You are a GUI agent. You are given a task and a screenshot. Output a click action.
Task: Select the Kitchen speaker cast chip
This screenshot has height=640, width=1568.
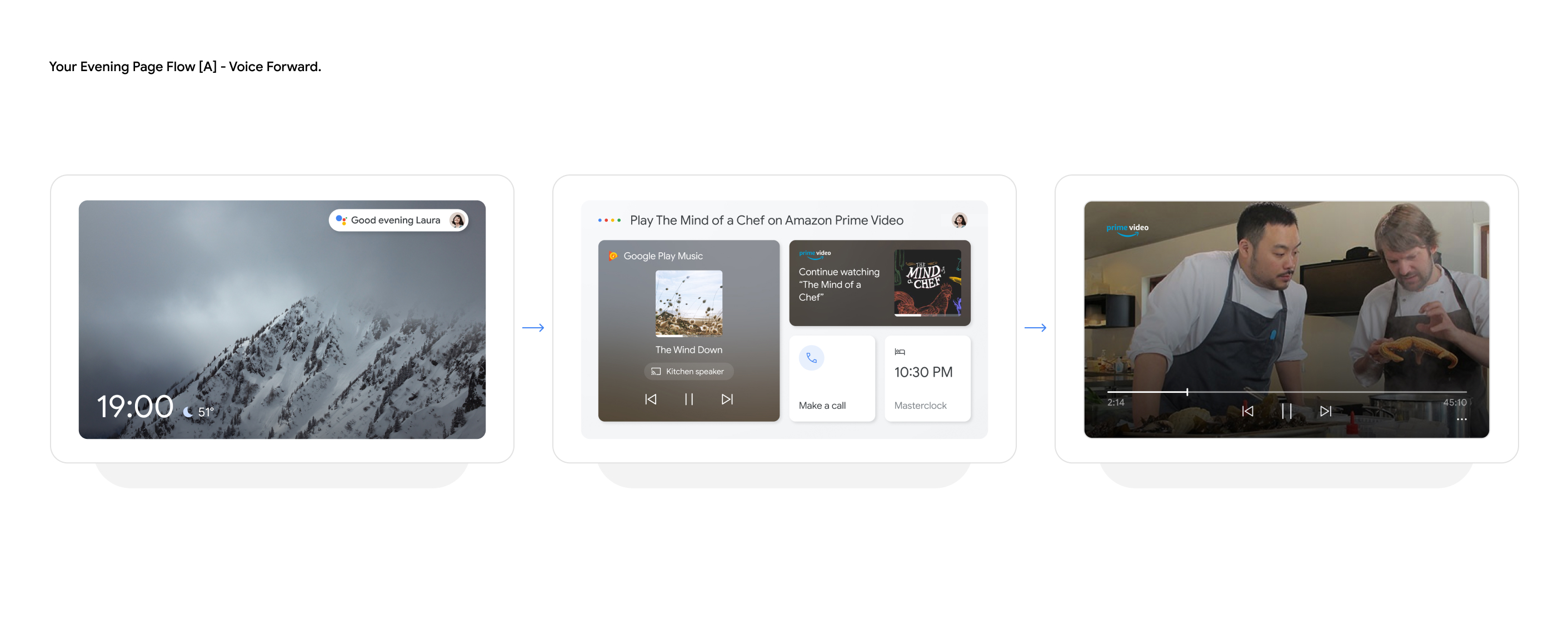point(688,371)
